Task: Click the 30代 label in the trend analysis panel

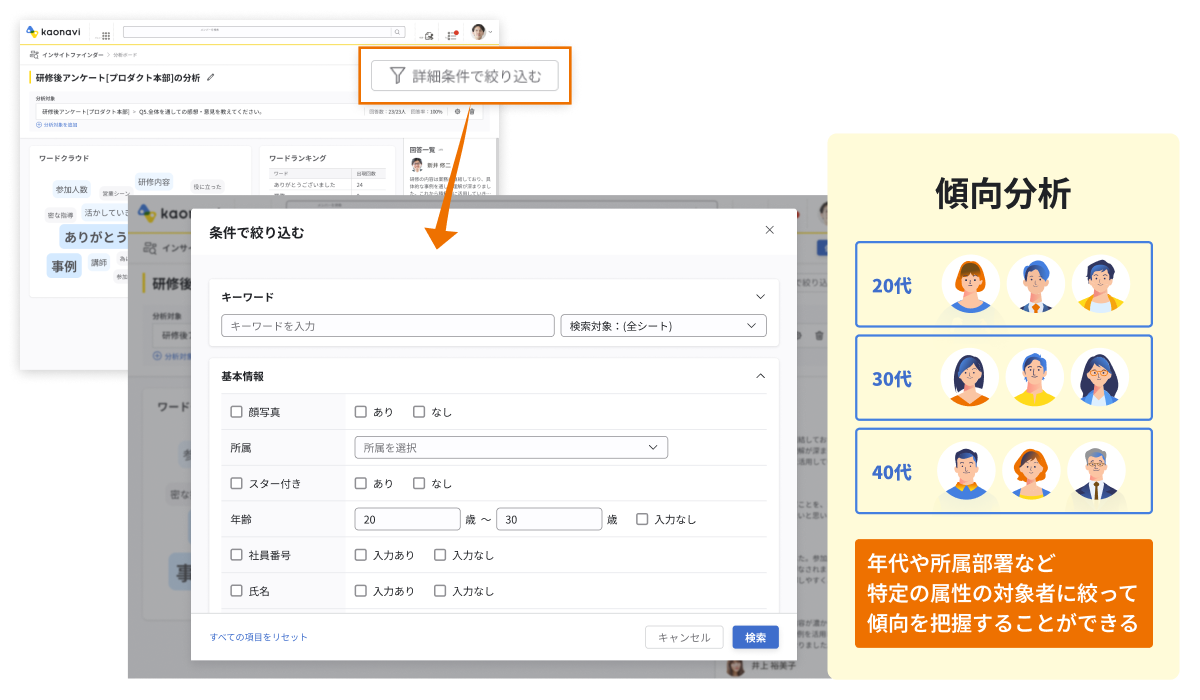Action: click(x=892, y=379)
